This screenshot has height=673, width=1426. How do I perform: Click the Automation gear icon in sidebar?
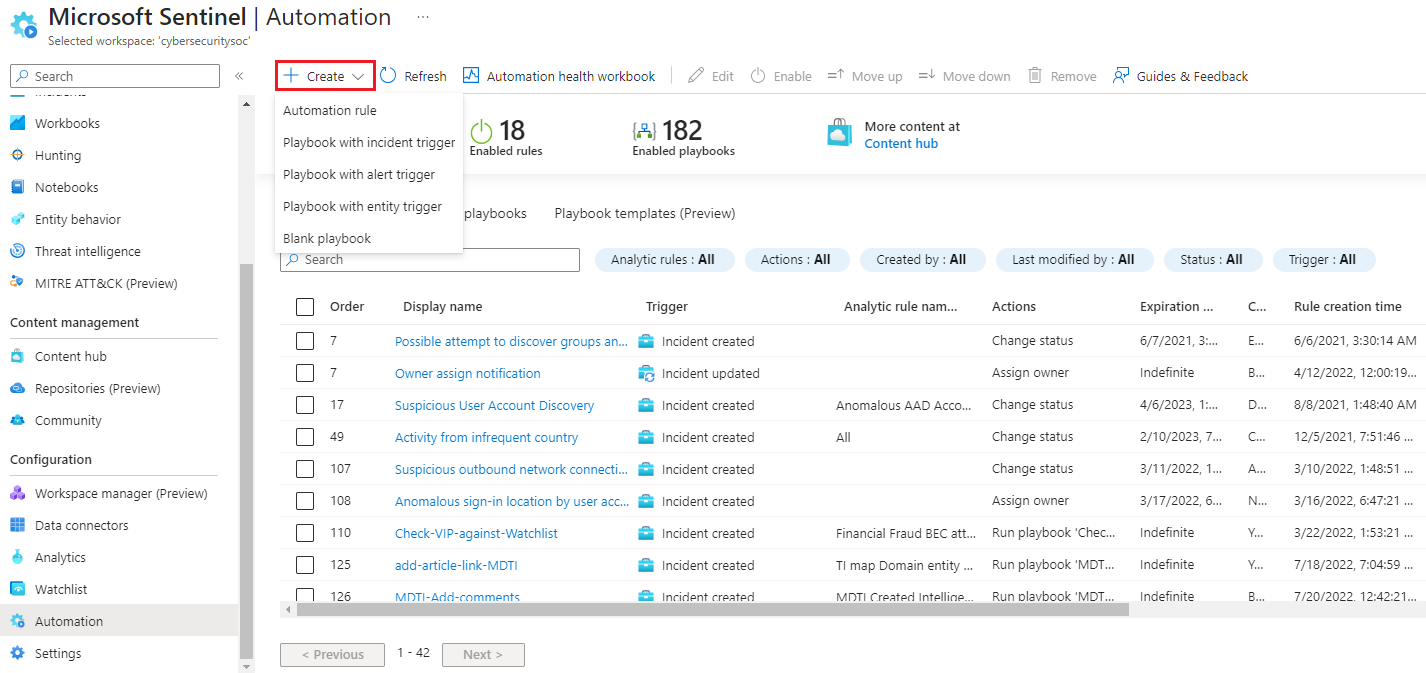pyautogui.click(x=17, y=621)
